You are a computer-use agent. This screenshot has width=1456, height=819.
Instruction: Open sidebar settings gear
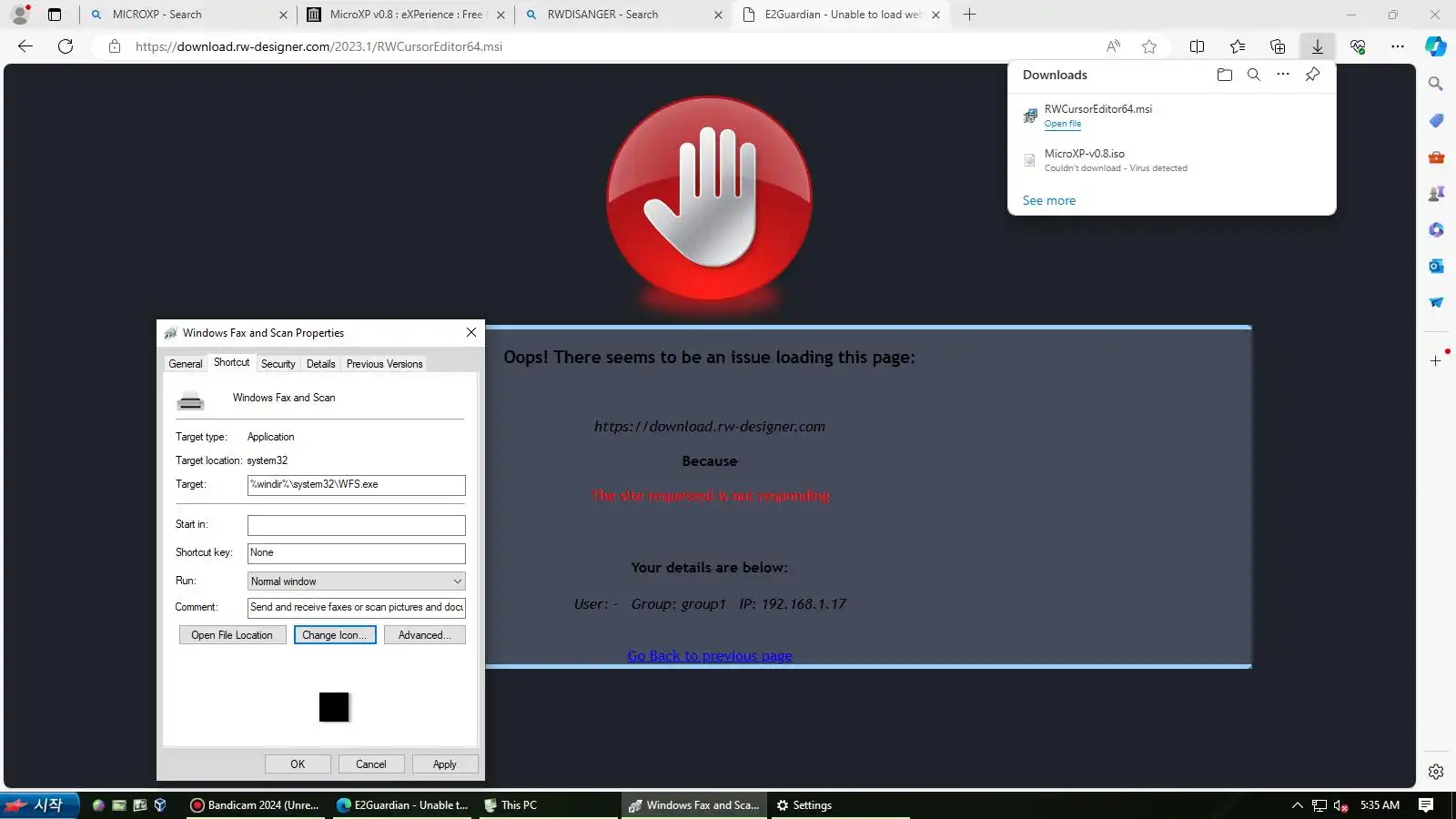1436,772
